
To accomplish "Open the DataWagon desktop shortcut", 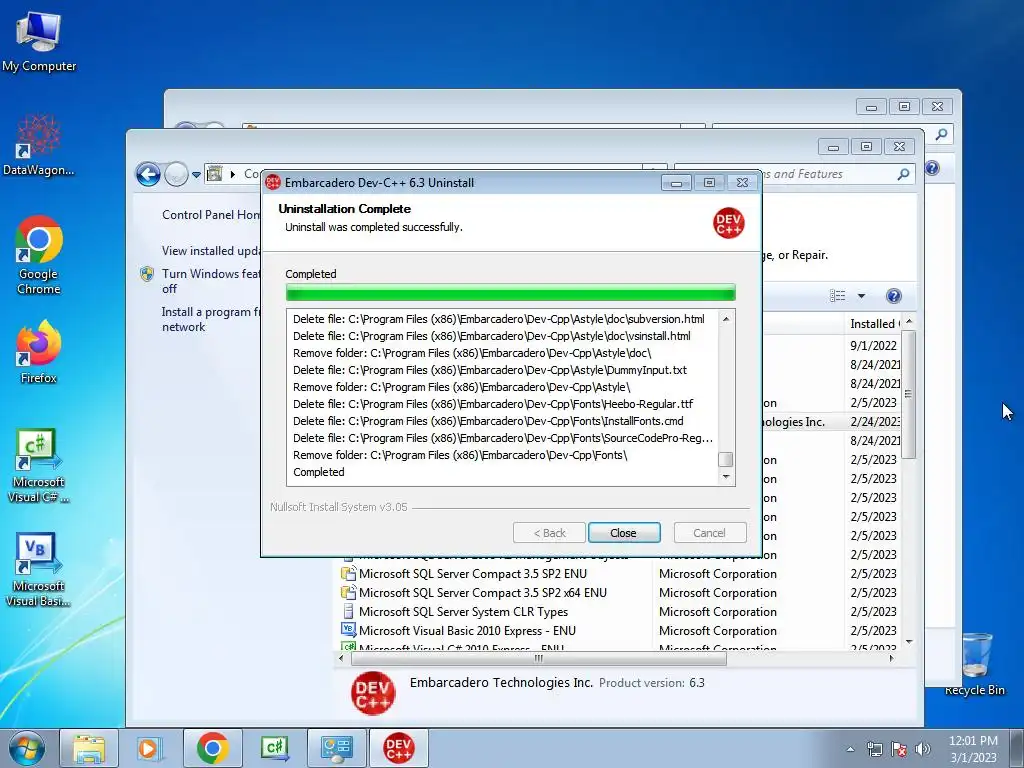I will pyautogui.click(x=39, y=145).
